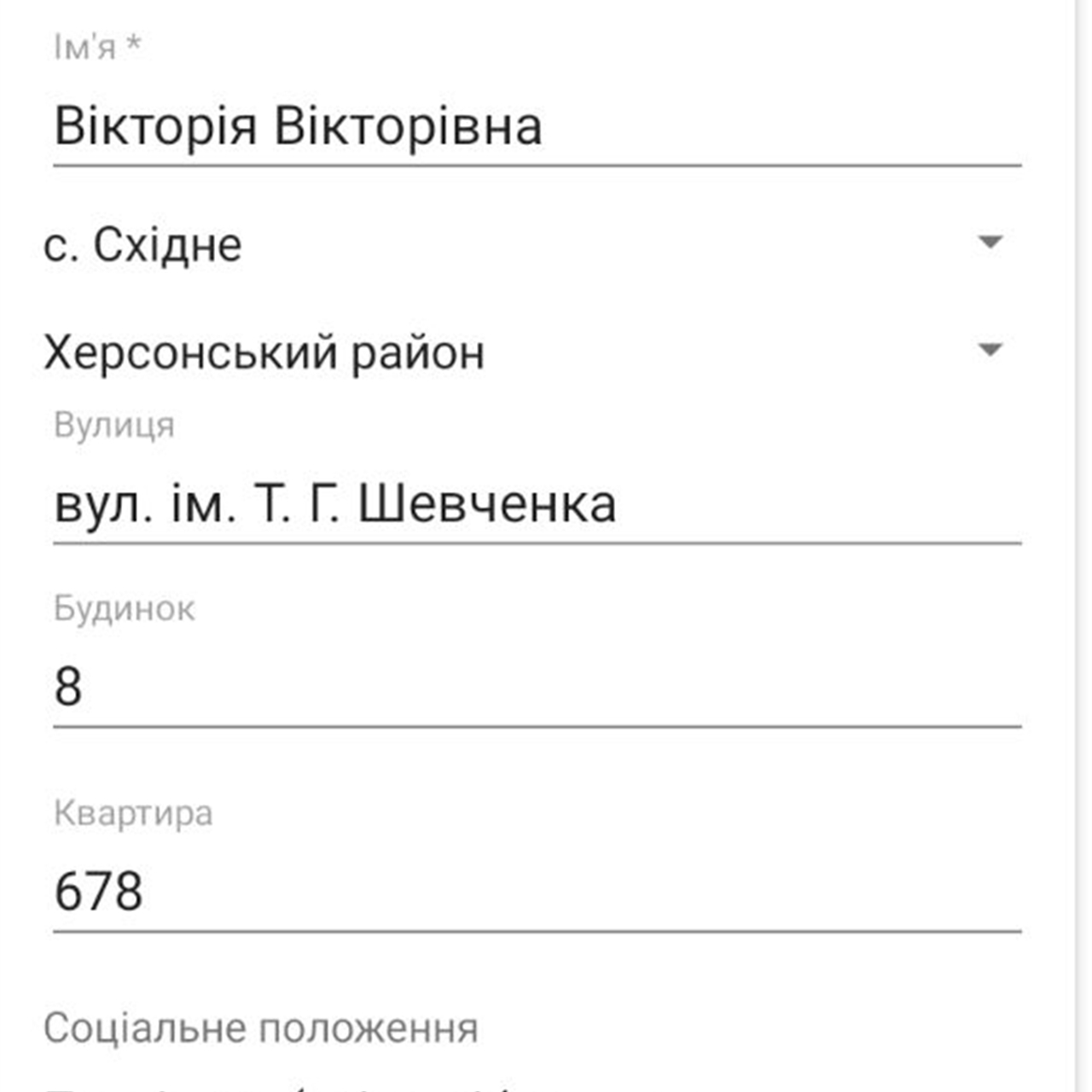
Task: Click the вул. abbreviation in street field
Action: pyautogui.click(x=103, y=503)
